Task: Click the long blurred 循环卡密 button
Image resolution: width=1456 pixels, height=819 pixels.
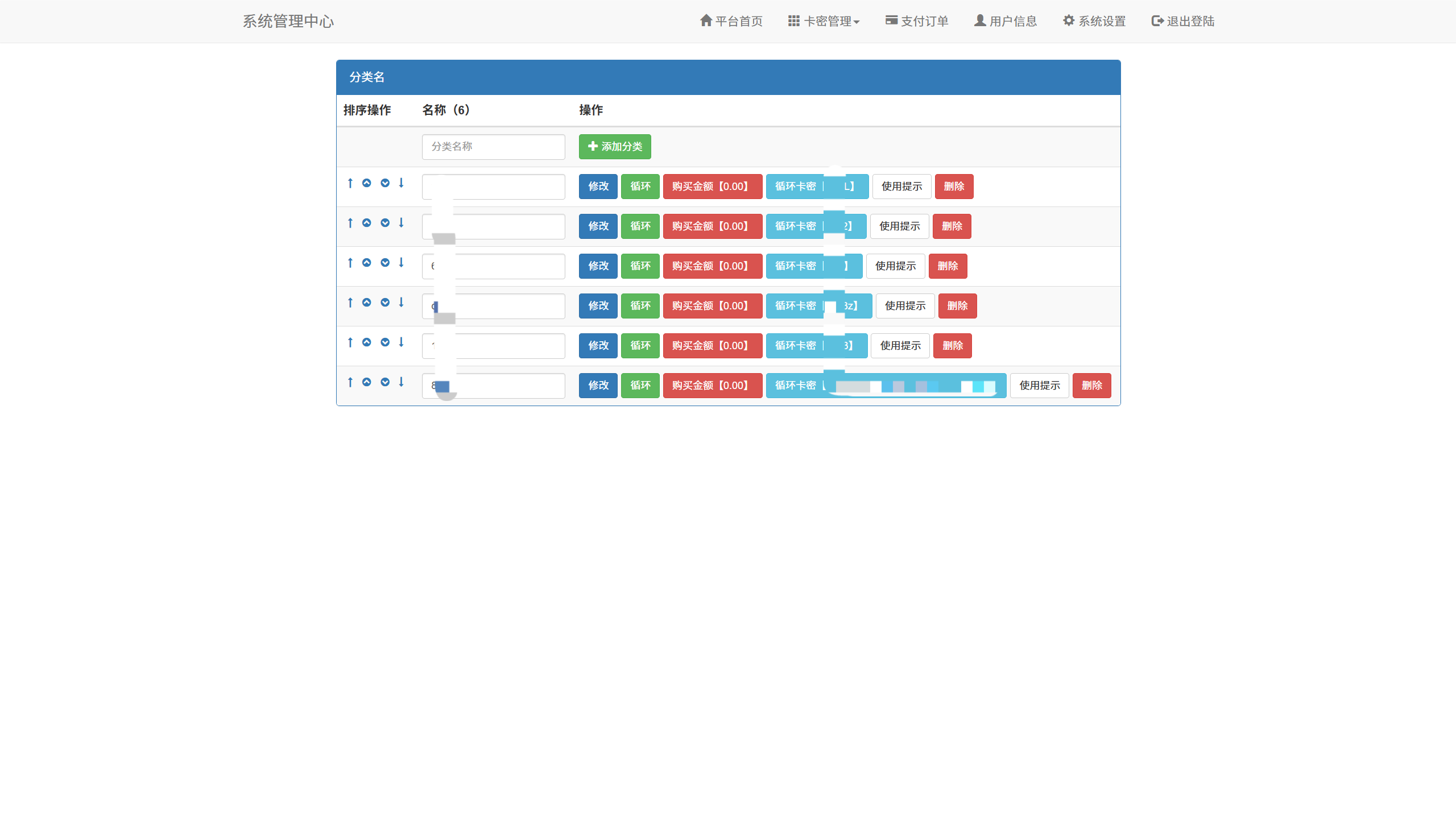Action: pos(886,386)
